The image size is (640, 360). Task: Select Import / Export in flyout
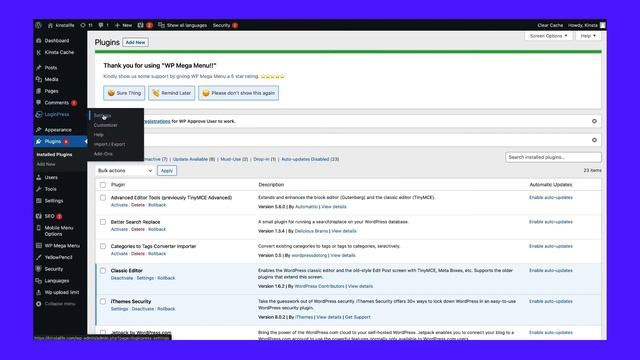tap(109, 144)
